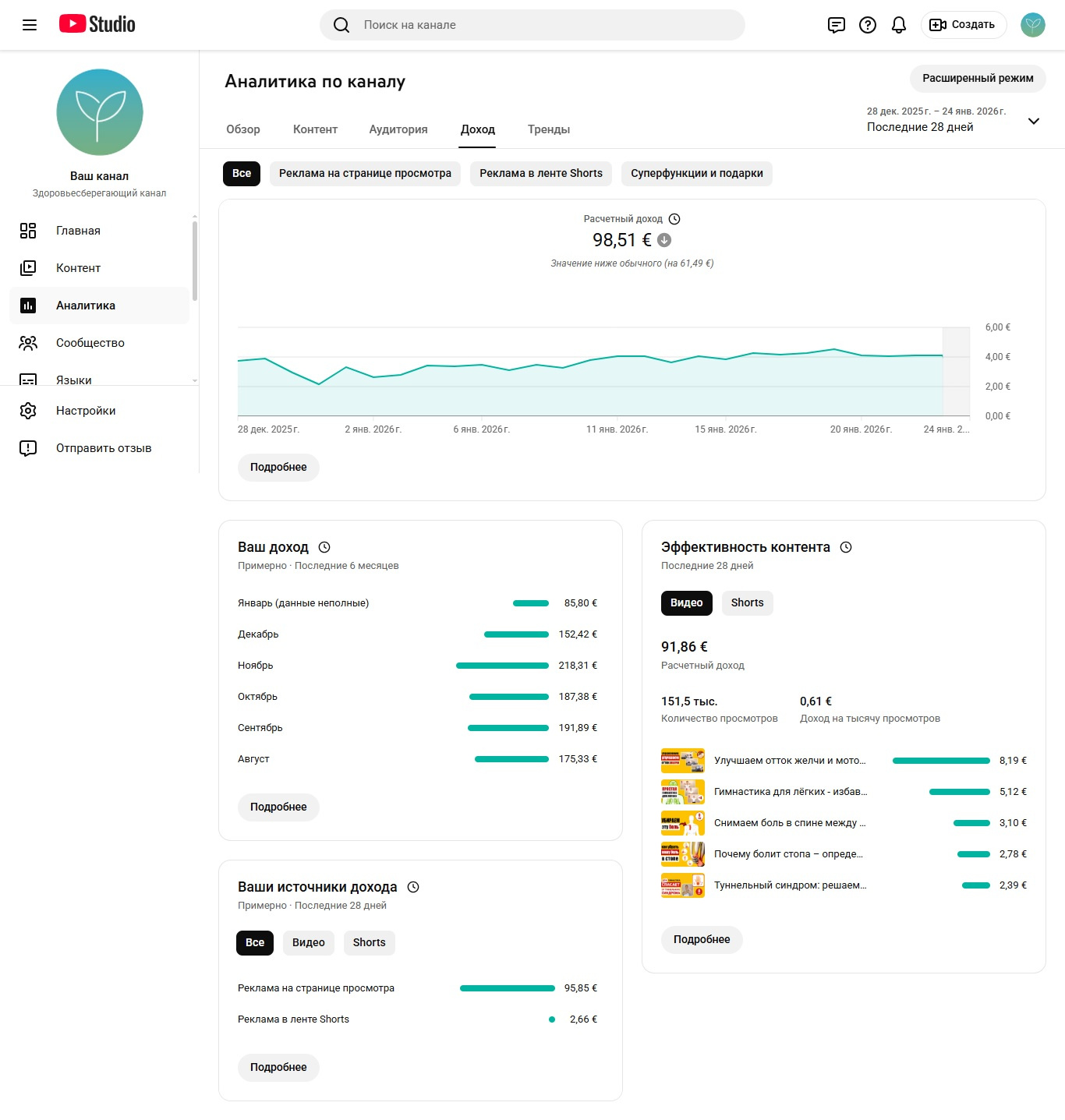
Task: Select Все chip in Ваши источники дохода
Action: (x=255, y=943)
